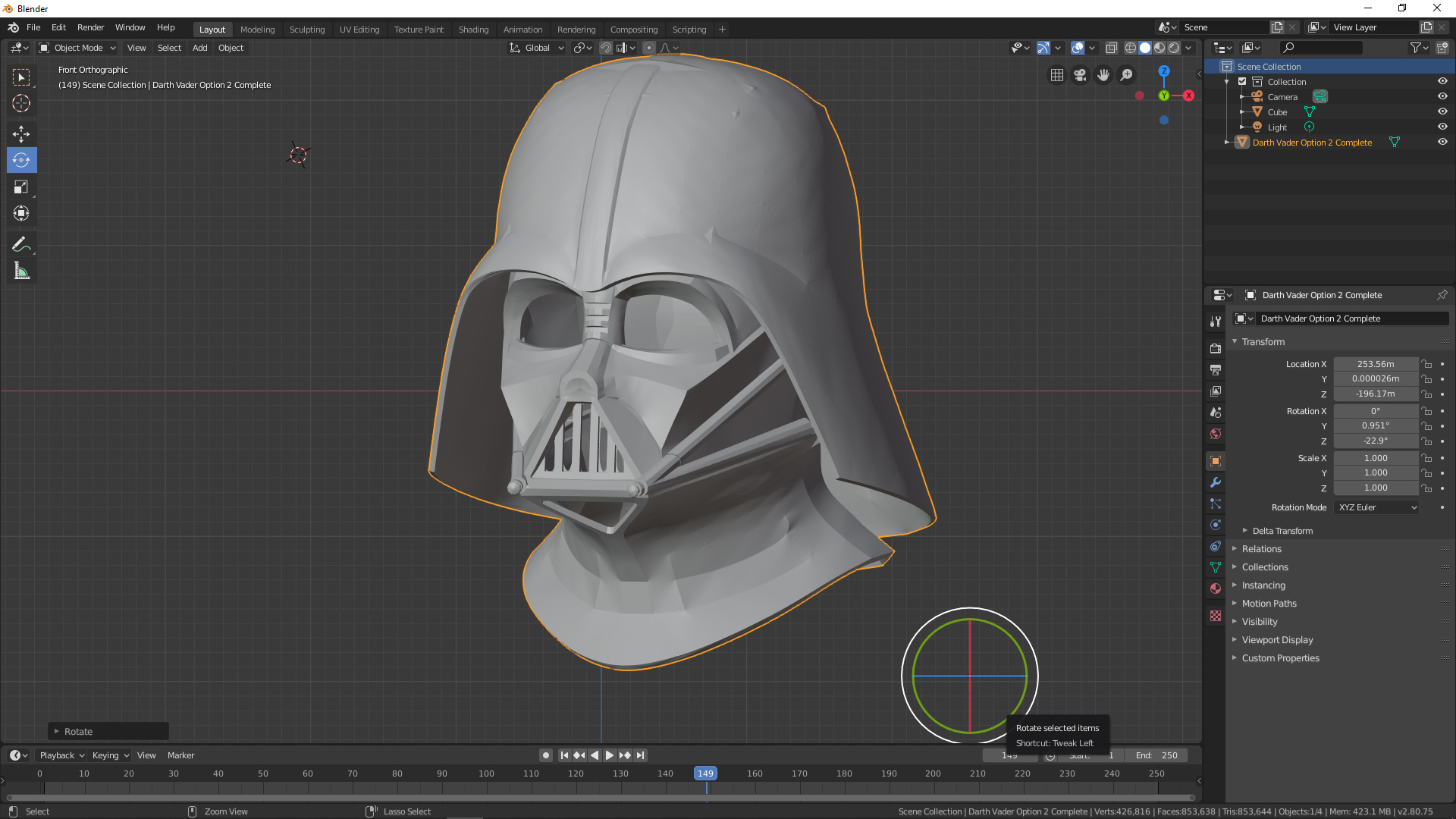
Task: Open the Render properties tab
Action: tap(1216, 348)
